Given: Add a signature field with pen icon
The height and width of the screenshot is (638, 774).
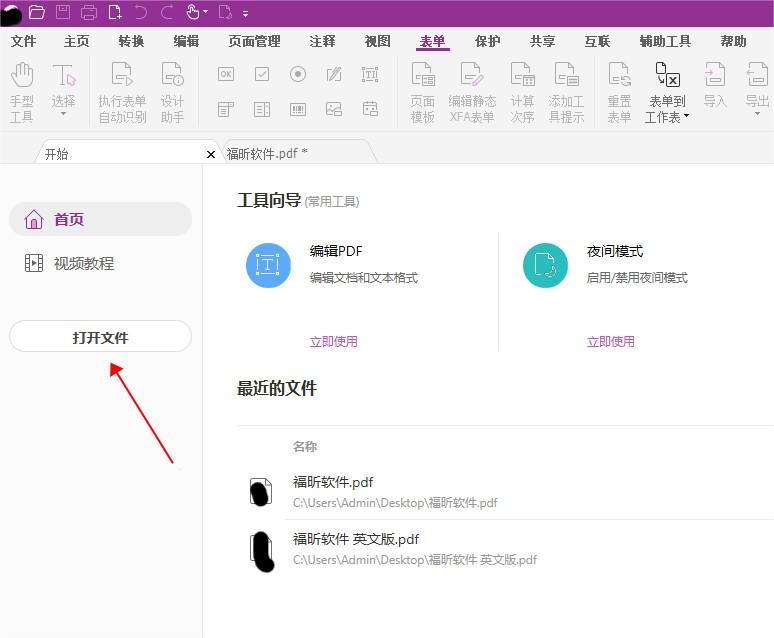Looking at the screenshot, I should tap(334, 75).
